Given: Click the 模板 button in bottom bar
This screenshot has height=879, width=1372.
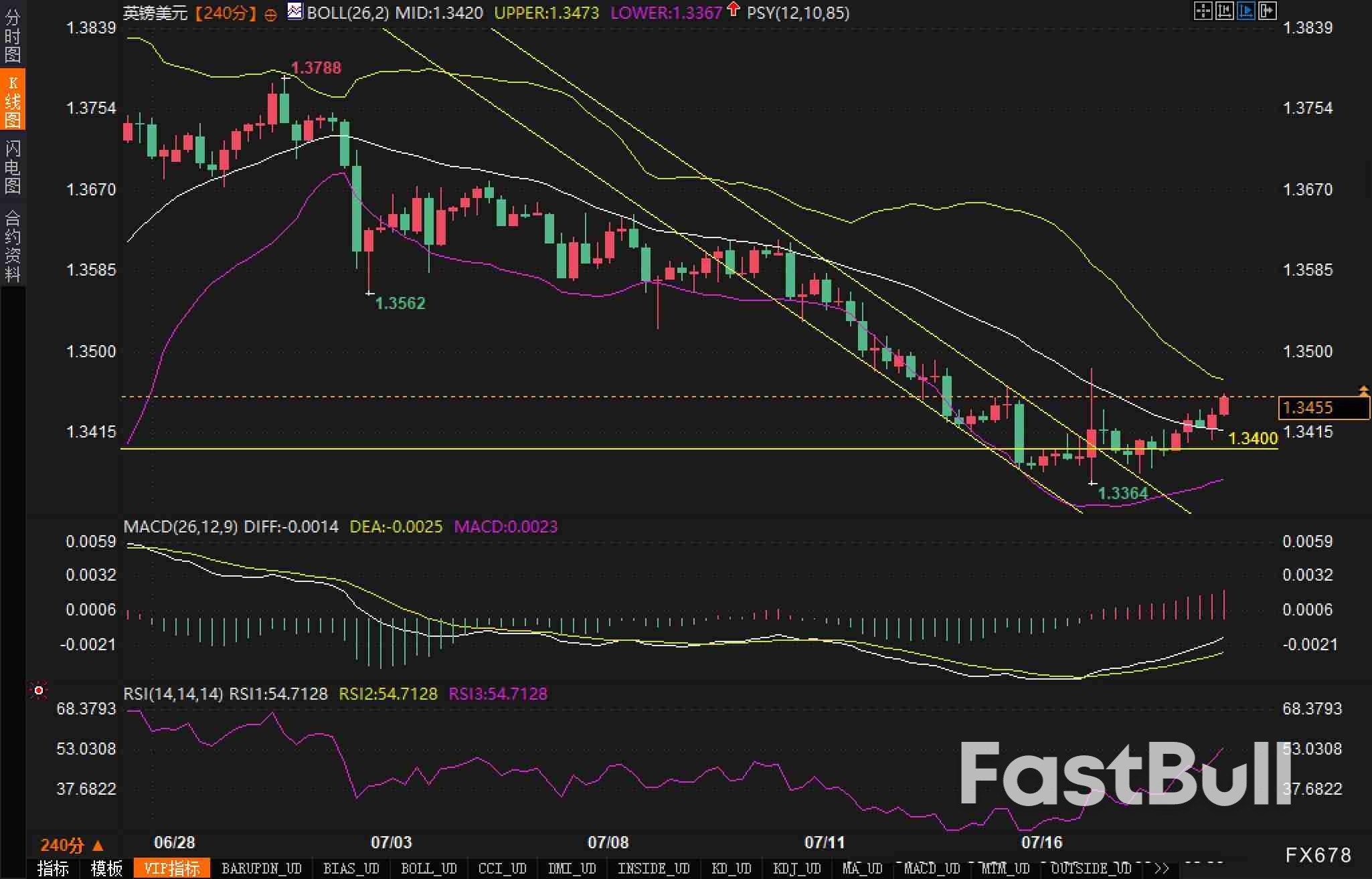Looking at the screenshot, I should pyautogui.click(x=106, y=868).
